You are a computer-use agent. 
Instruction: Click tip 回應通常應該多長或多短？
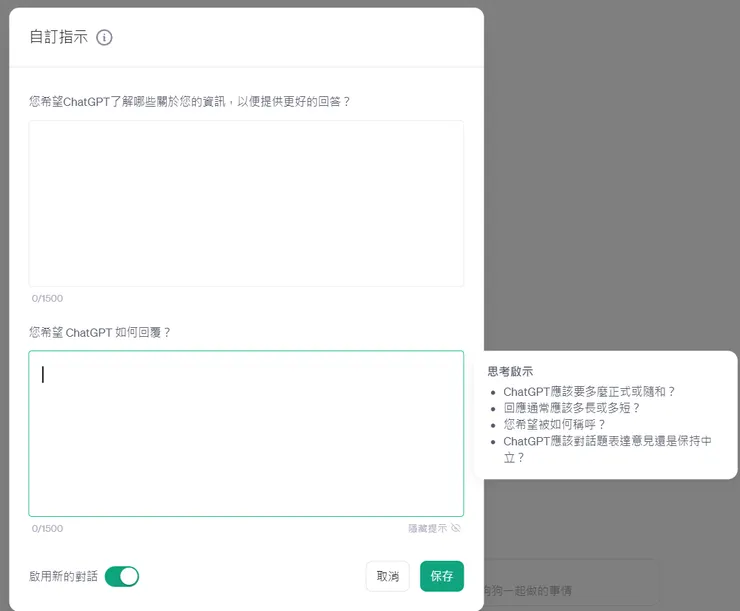pyautogui.click(x=572, y=408)
